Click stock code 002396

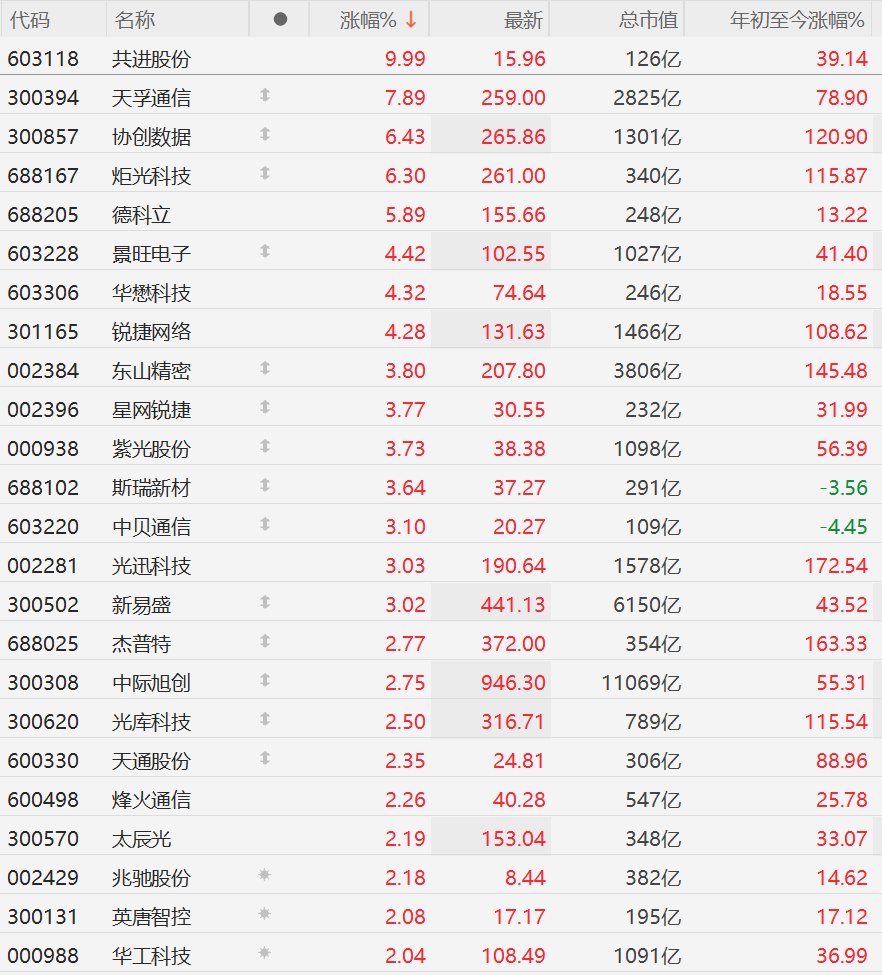click(x=43, y=410)
